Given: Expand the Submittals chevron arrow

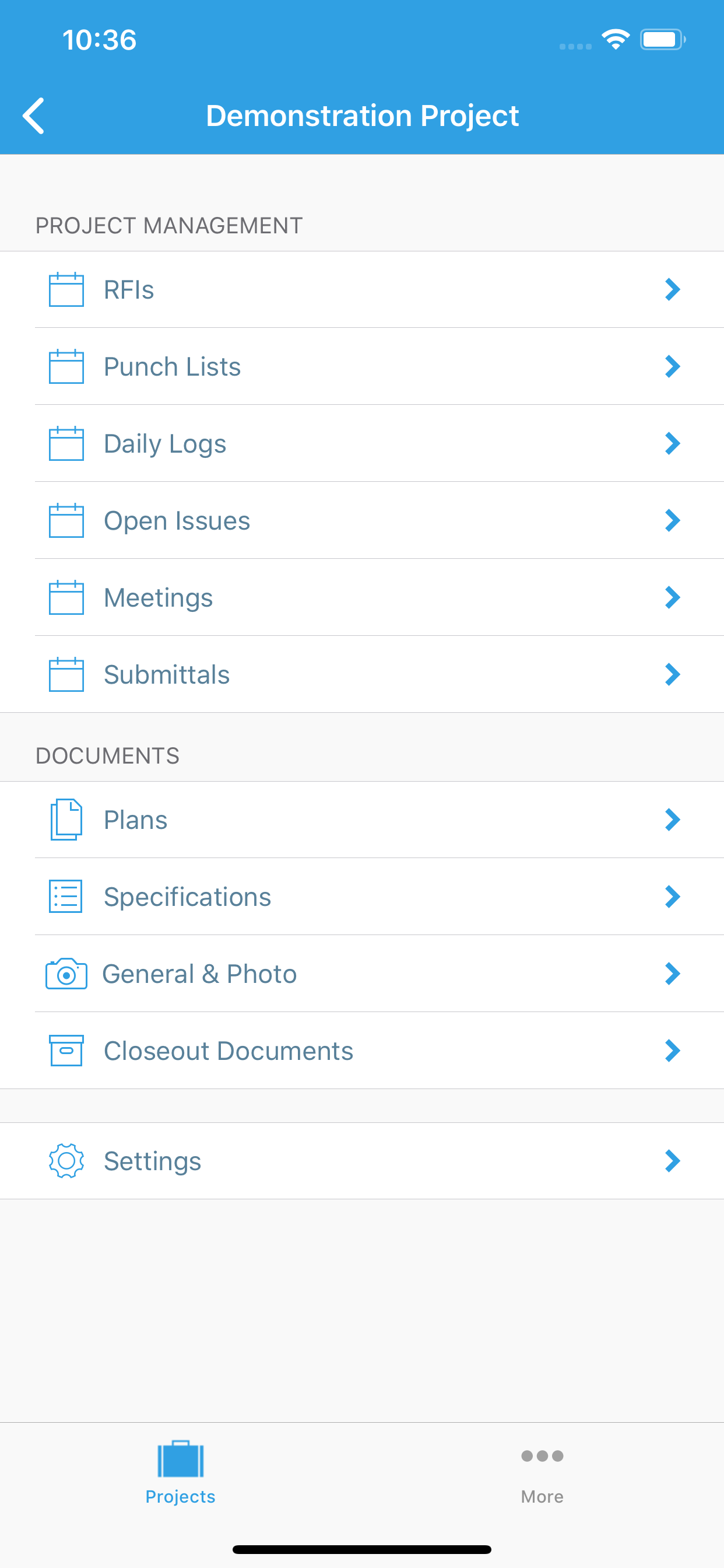Looking at the screenshot, I should pos(672,674).
